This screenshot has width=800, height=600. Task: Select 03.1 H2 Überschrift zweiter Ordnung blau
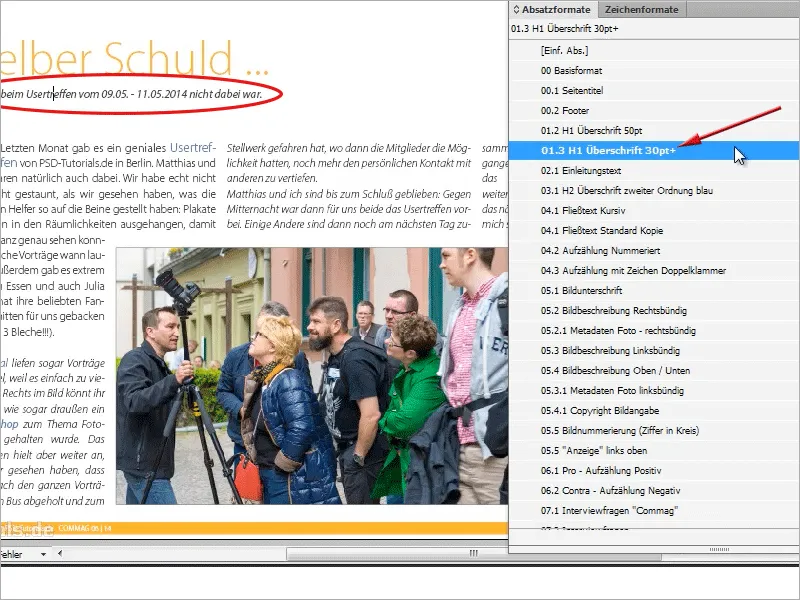click(654, 190)
